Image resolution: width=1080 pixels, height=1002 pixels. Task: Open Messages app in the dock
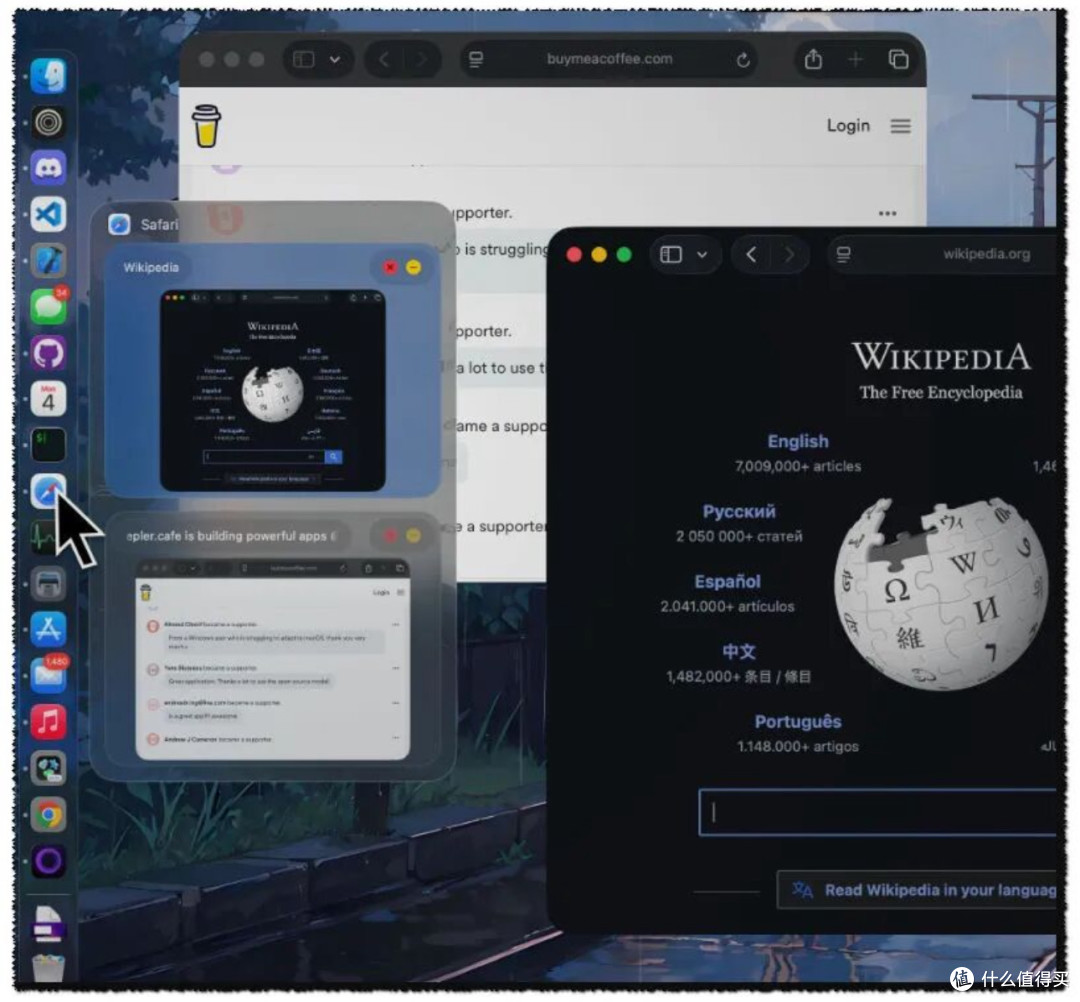point(48,306)
